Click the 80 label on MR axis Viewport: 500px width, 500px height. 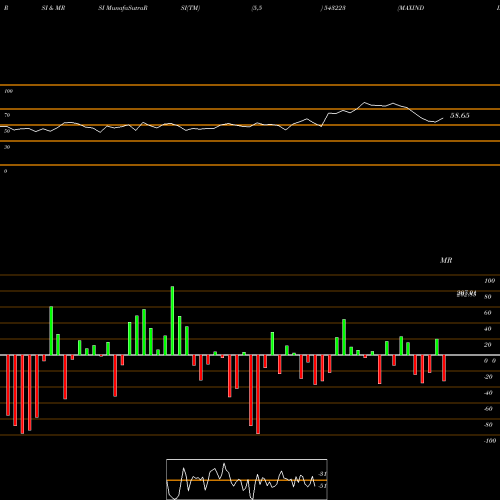488,297
